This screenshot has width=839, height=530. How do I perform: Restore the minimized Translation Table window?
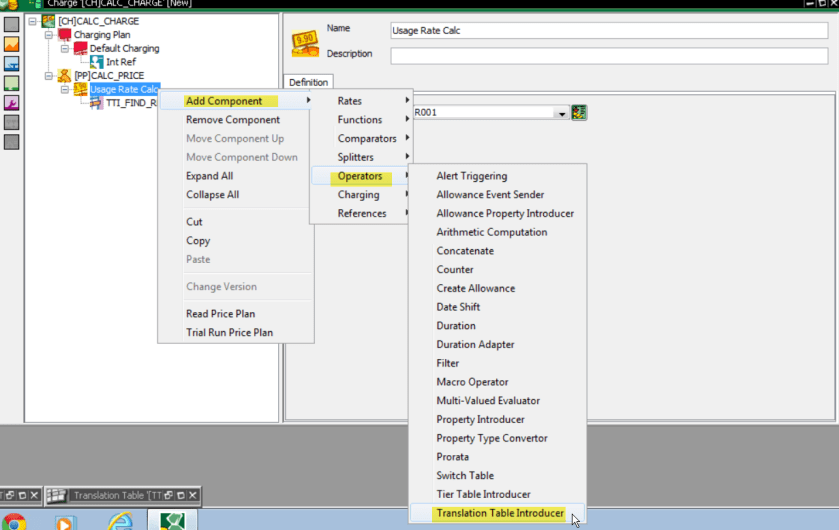tap(169, 495)
